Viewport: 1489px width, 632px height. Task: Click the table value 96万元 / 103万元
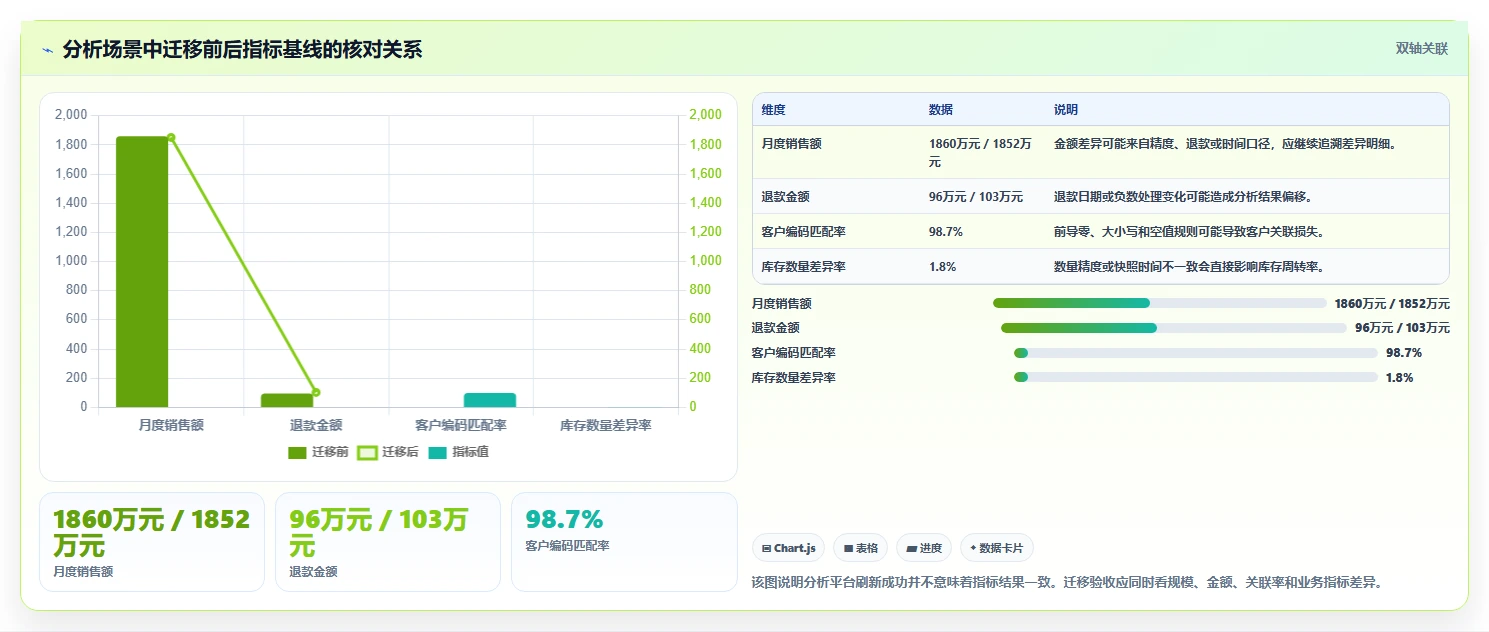976,197
